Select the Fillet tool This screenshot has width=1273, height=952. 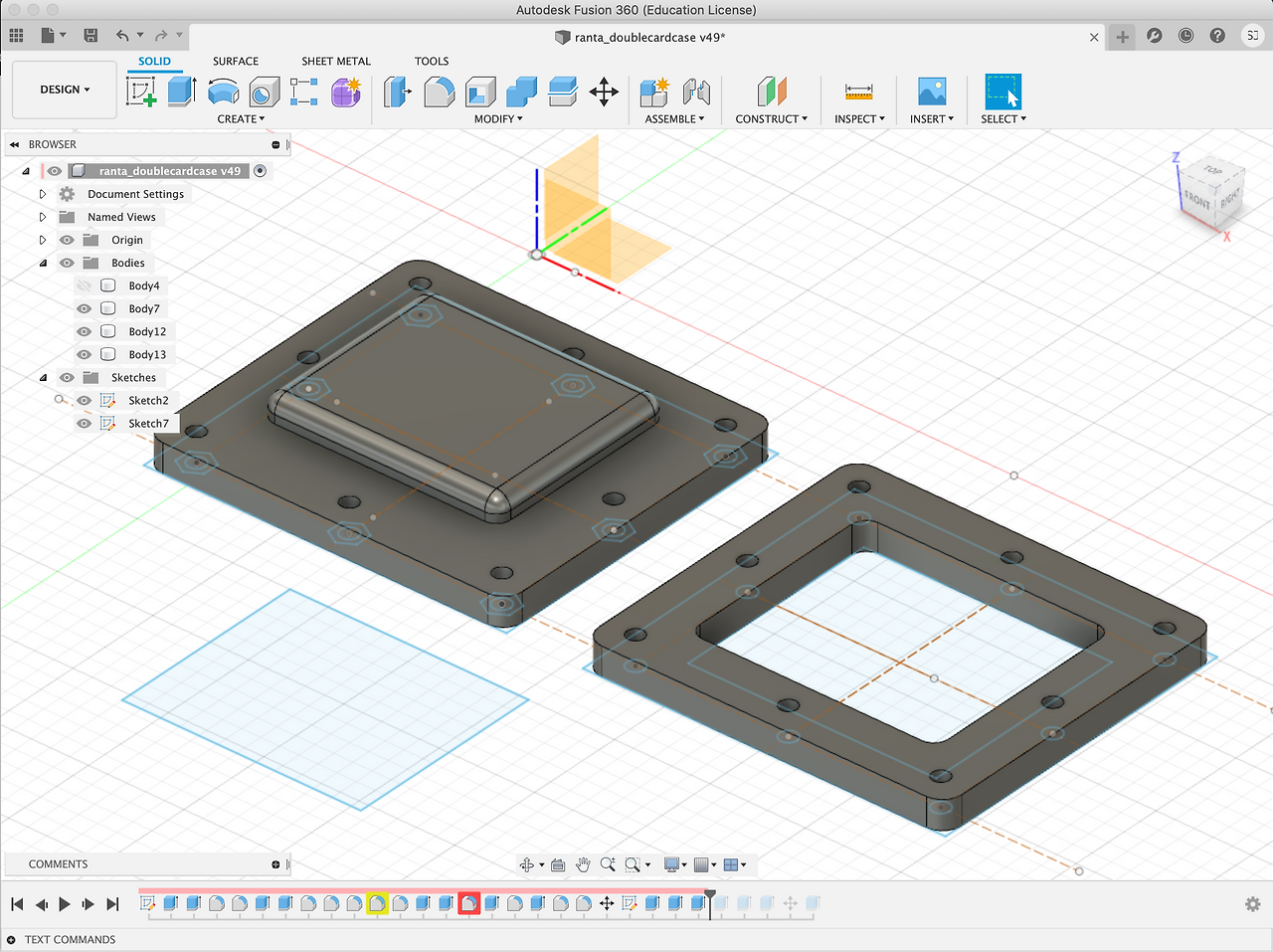click(x=440, y=93)
